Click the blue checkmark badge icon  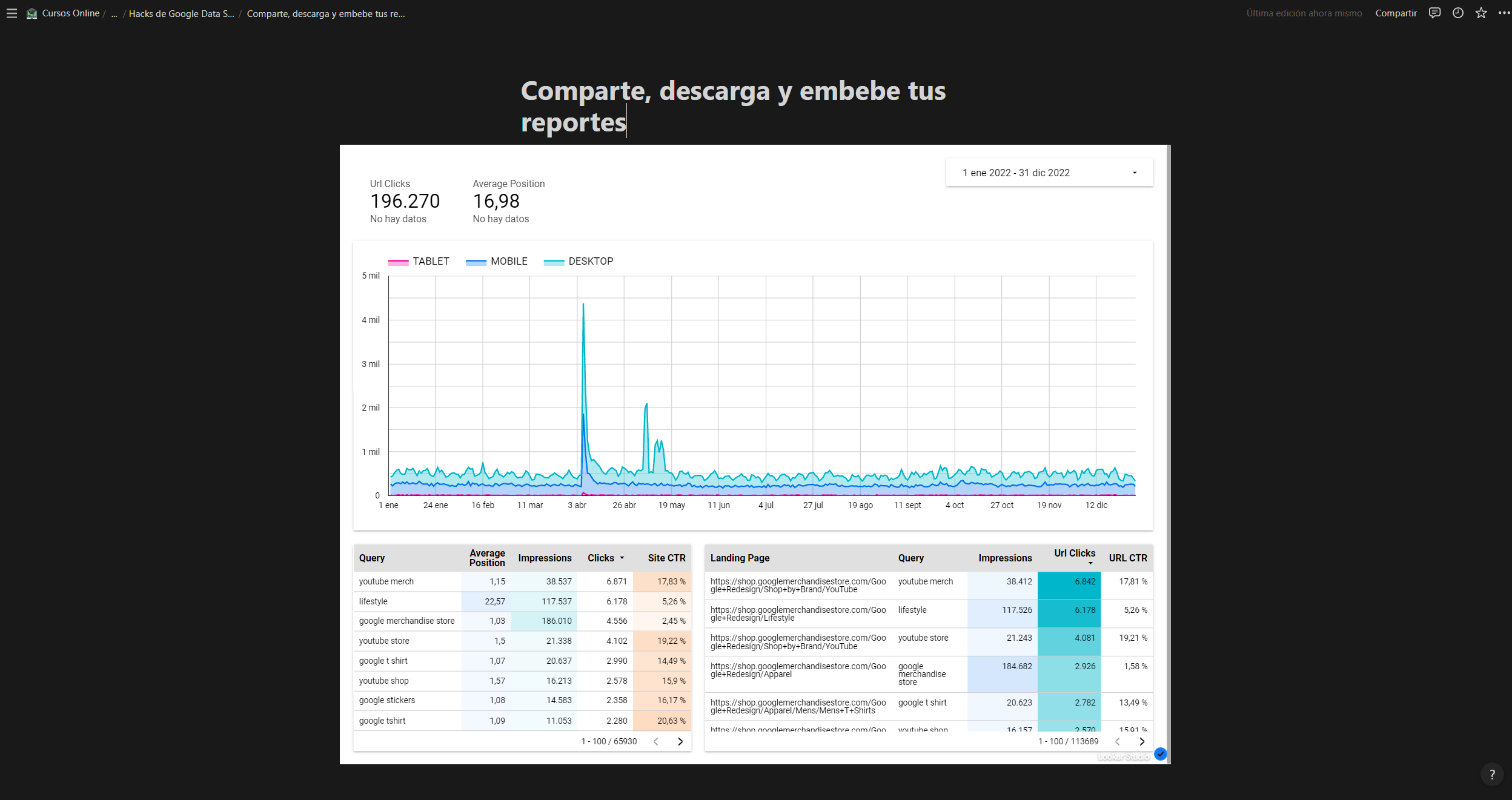[1160, 754]
